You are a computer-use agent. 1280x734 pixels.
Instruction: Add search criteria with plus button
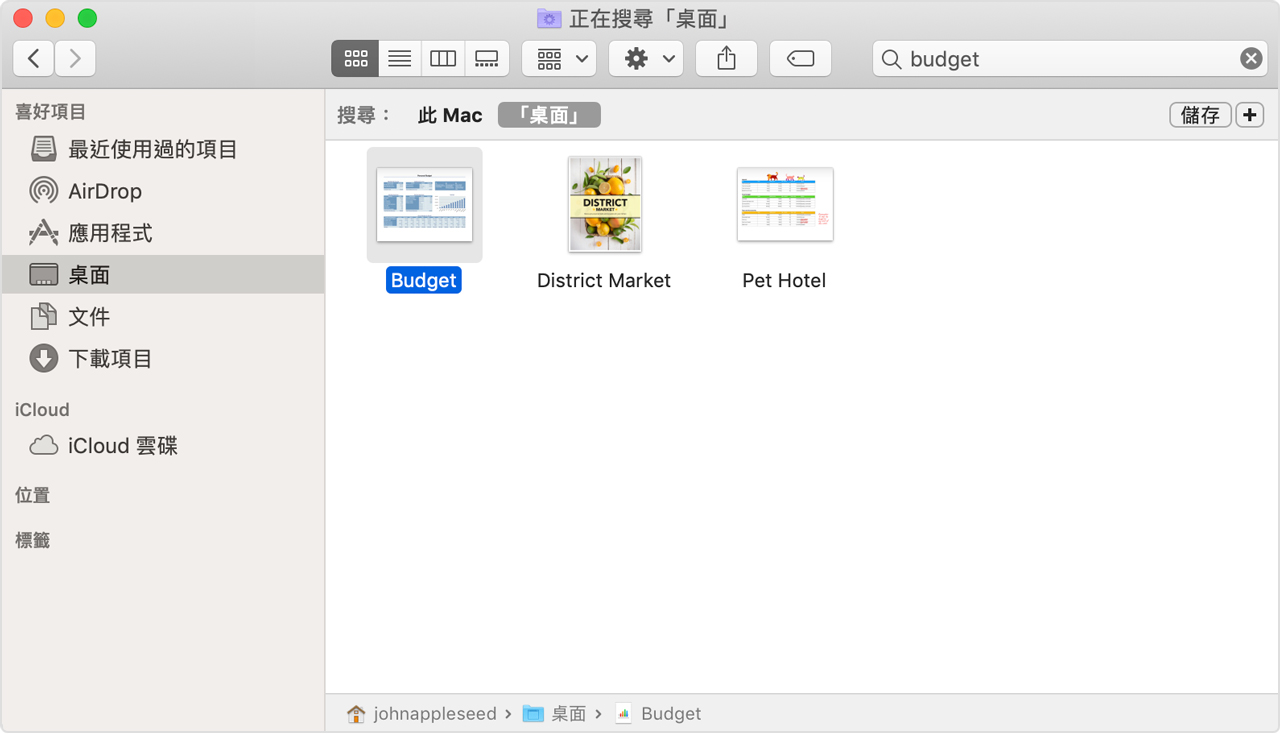click(x=1249, y=115)
